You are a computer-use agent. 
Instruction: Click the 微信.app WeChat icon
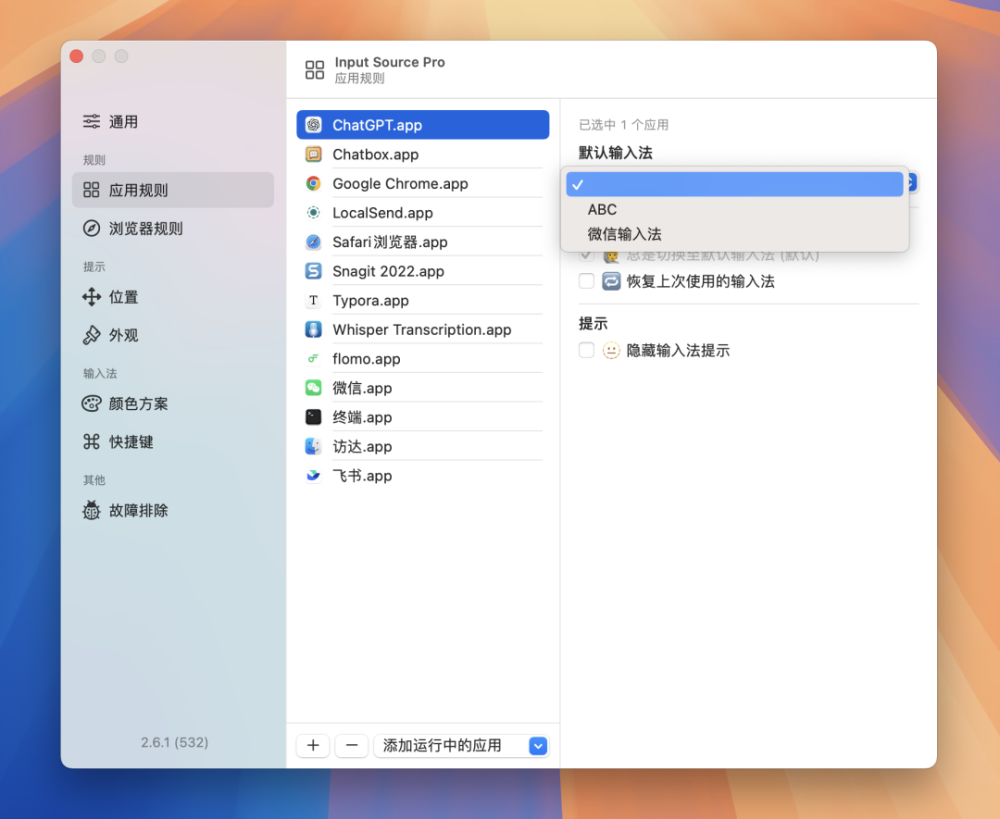(313, 388)
